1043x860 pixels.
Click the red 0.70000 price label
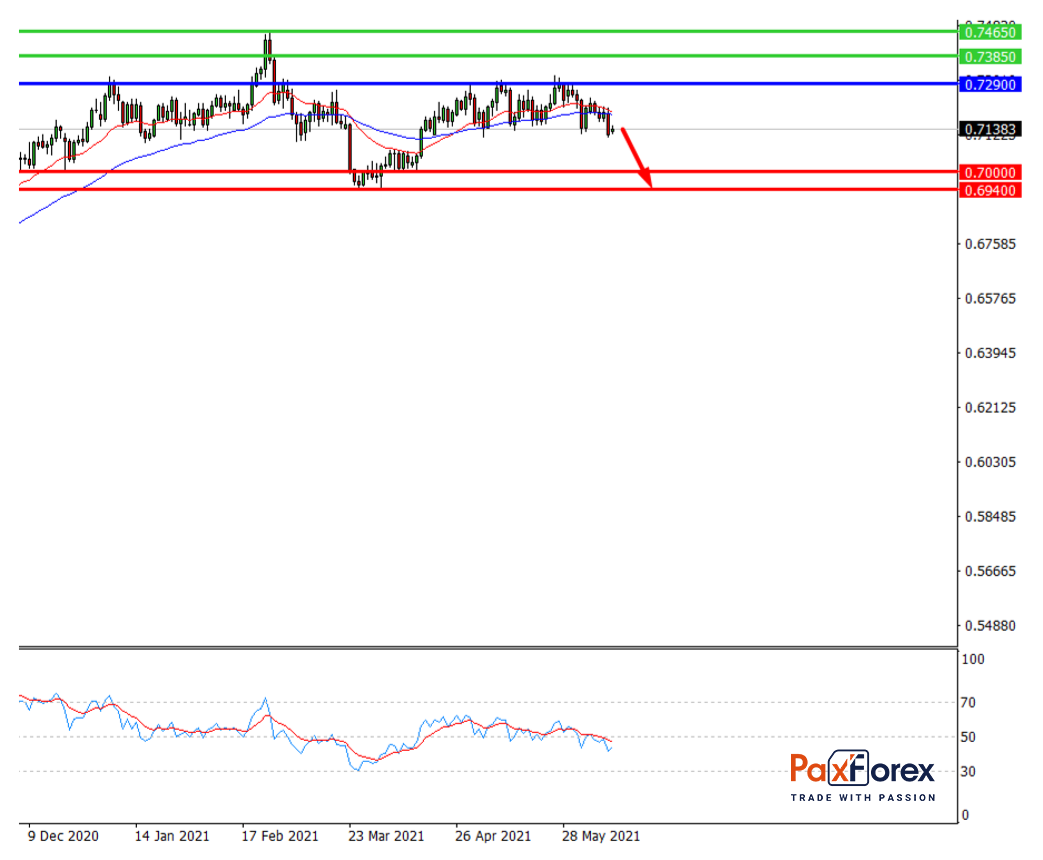click(990, 172)
